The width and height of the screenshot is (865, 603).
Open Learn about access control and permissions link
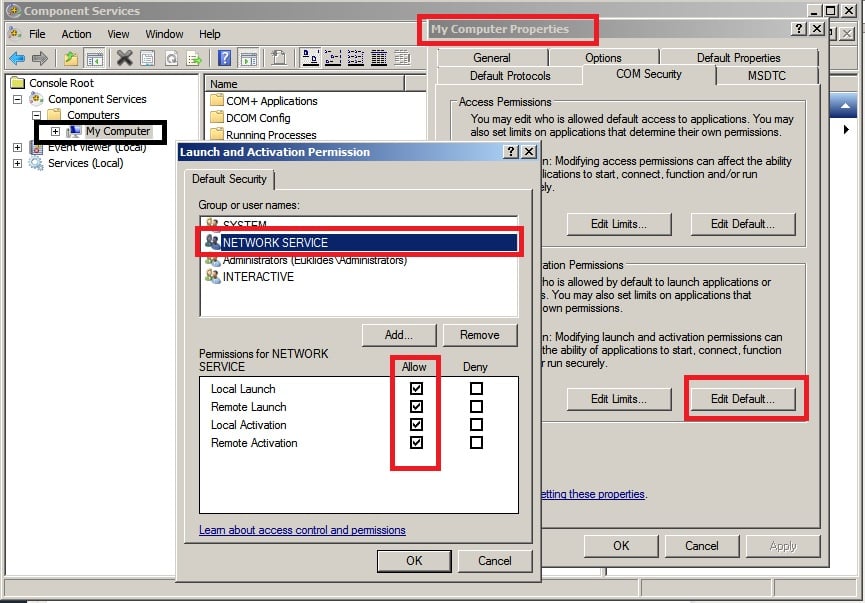pos(302,530)
